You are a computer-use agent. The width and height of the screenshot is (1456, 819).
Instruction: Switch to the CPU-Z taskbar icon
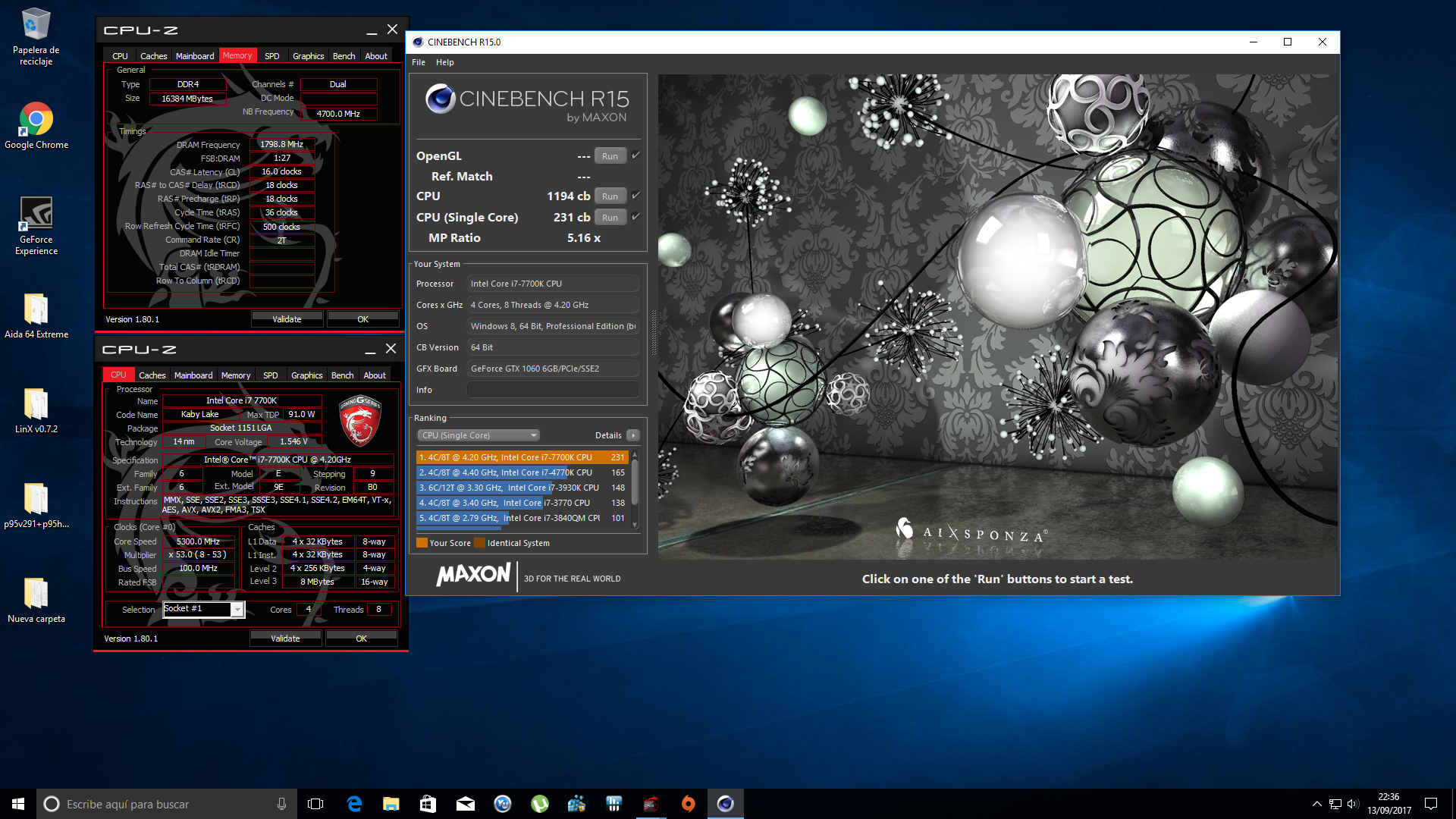point(651,804)
